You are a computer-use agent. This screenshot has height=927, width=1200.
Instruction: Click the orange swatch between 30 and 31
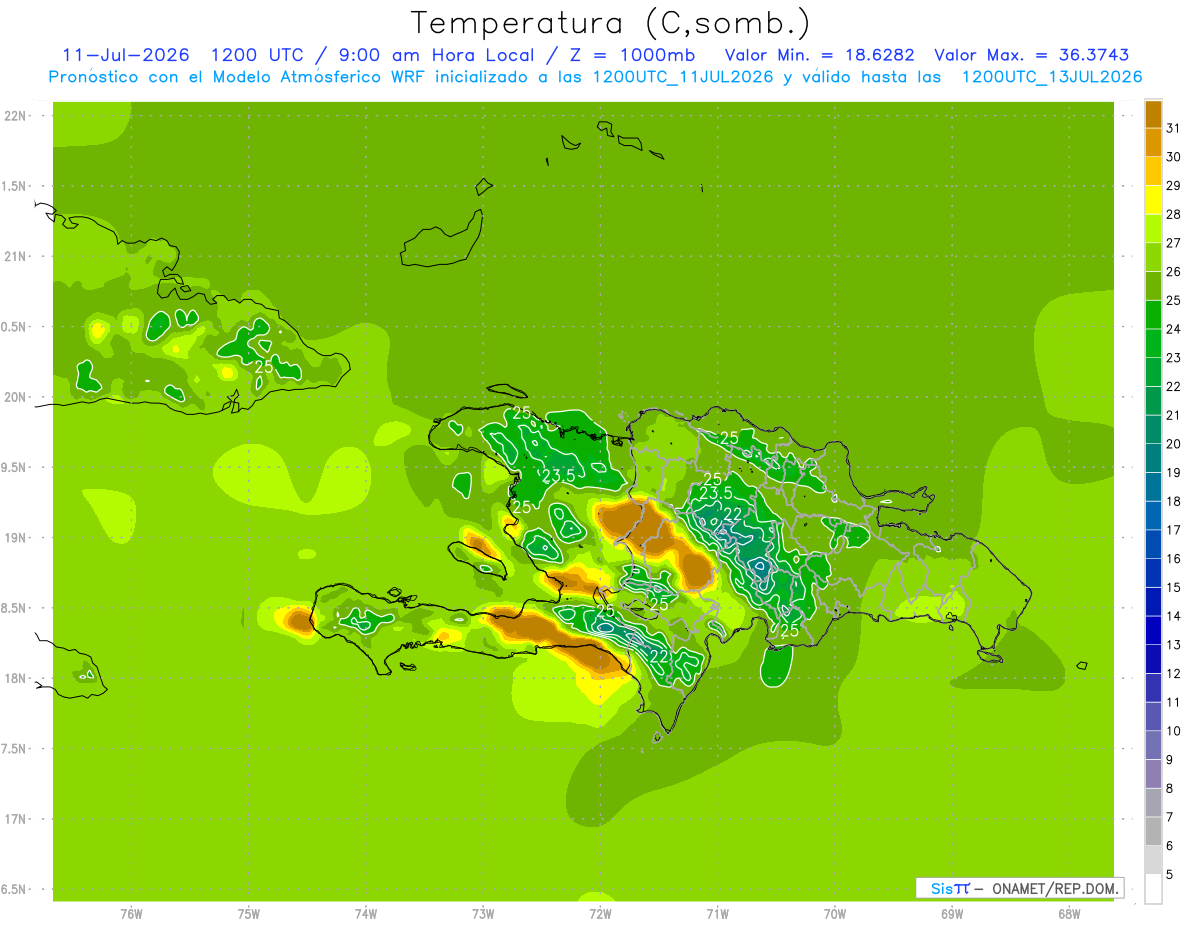pos(1153,142)
